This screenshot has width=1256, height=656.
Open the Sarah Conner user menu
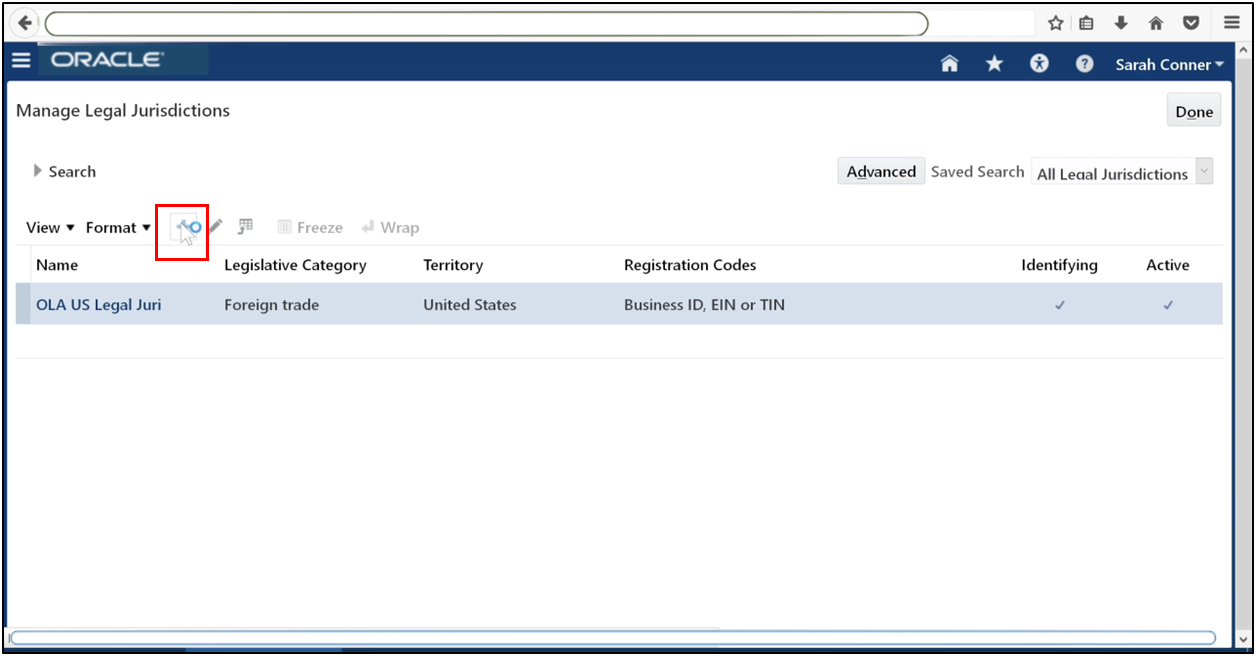[1169, 64]
